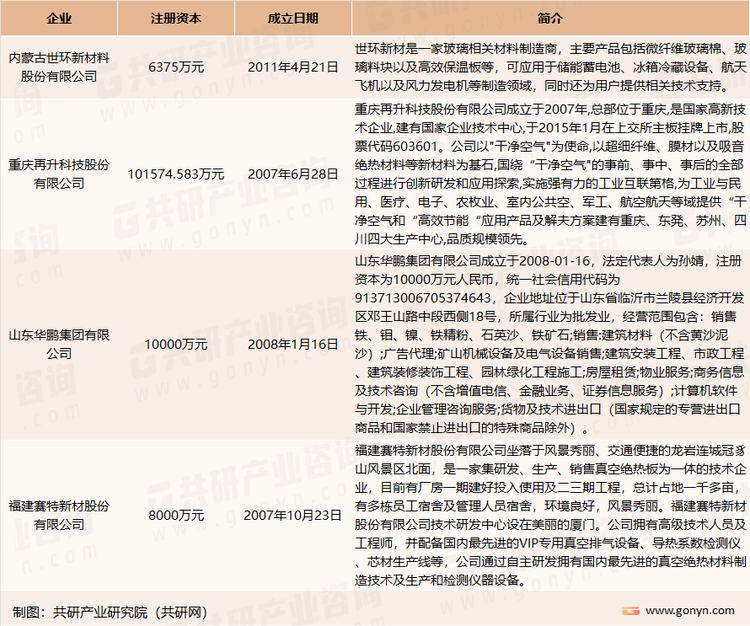750x626 pixels.
Task: Select the 2011年4月21日 date cell
Action: coord(293,67)
